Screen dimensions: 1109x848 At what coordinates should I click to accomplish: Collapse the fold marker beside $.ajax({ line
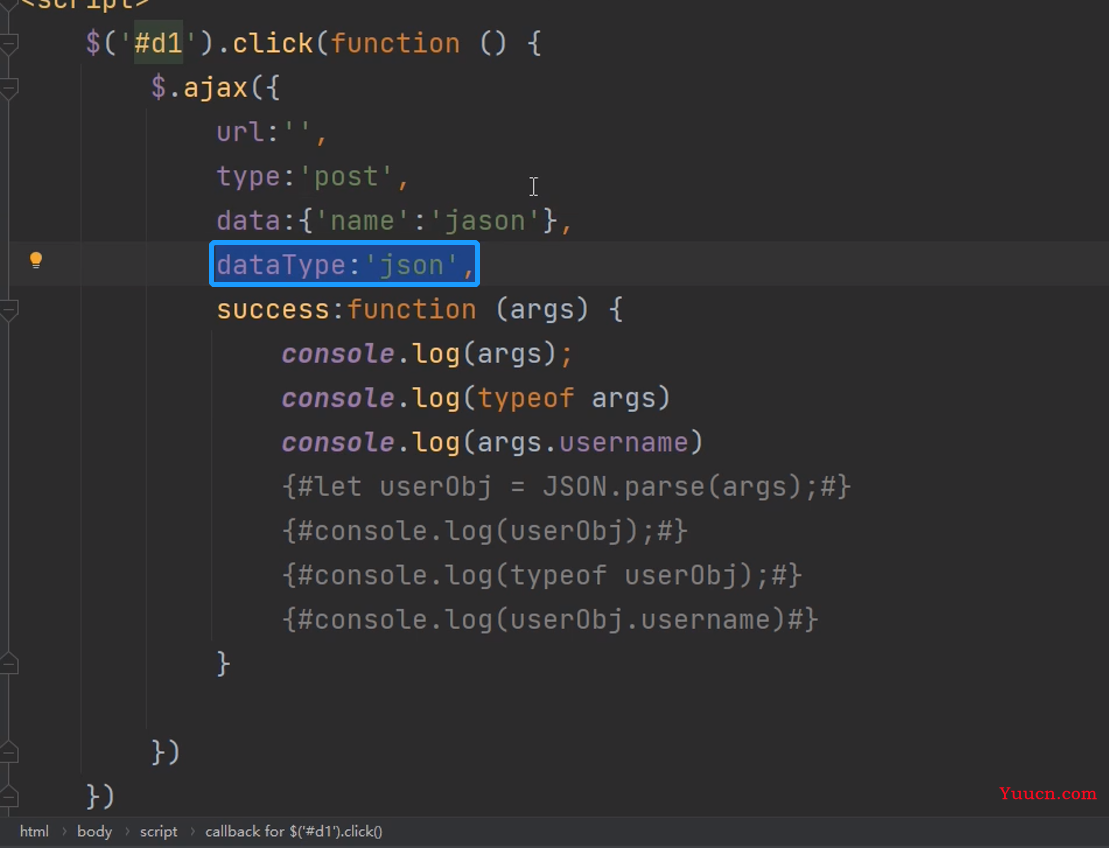[x=8, y=88]
